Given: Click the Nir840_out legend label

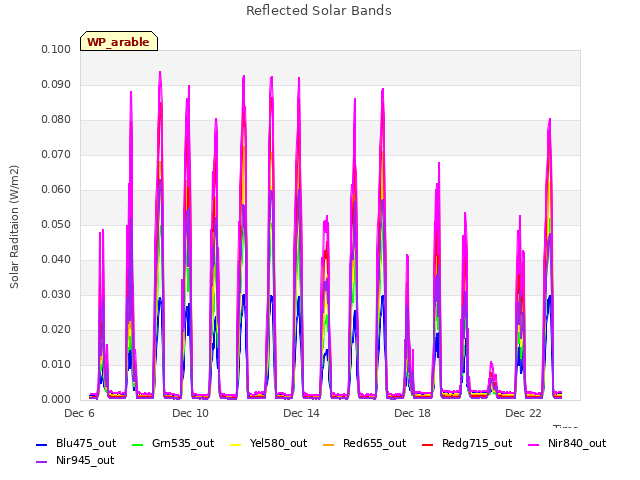Looking at the screenshot, I should [x=577, y=443].
